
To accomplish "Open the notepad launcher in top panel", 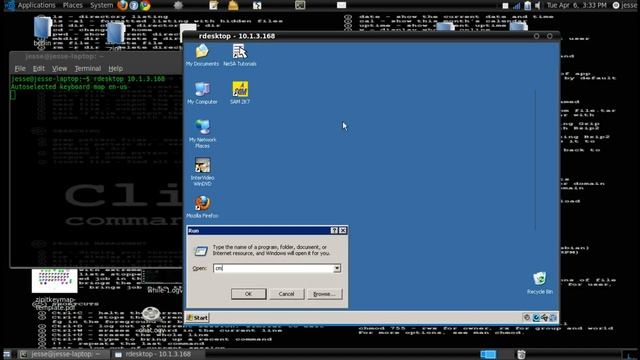I will point(213,5).
